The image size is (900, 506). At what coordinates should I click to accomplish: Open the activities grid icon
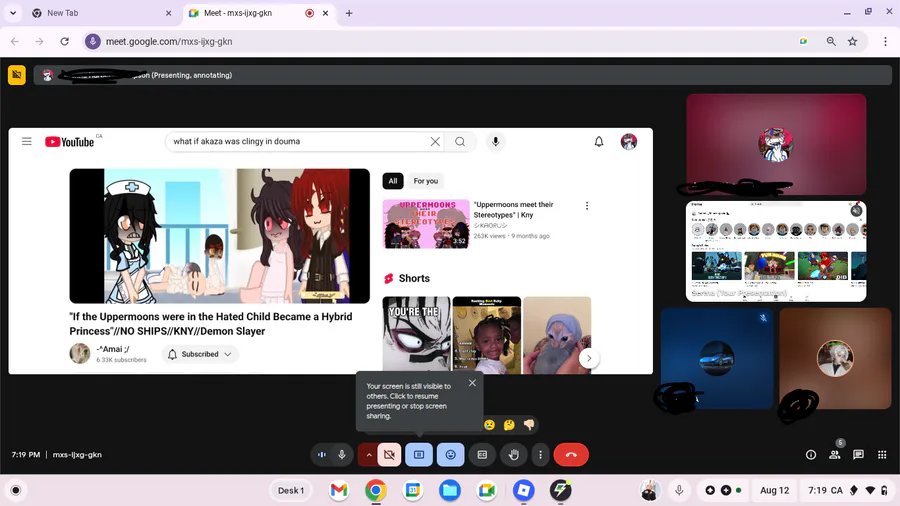click(x=882, y=455)
